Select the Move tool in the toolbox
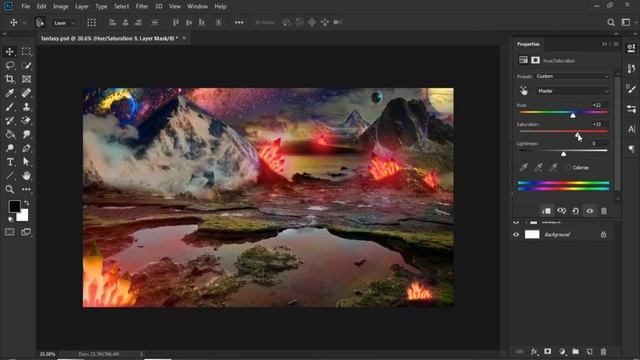The image size is (640, 360). [10, 52]
